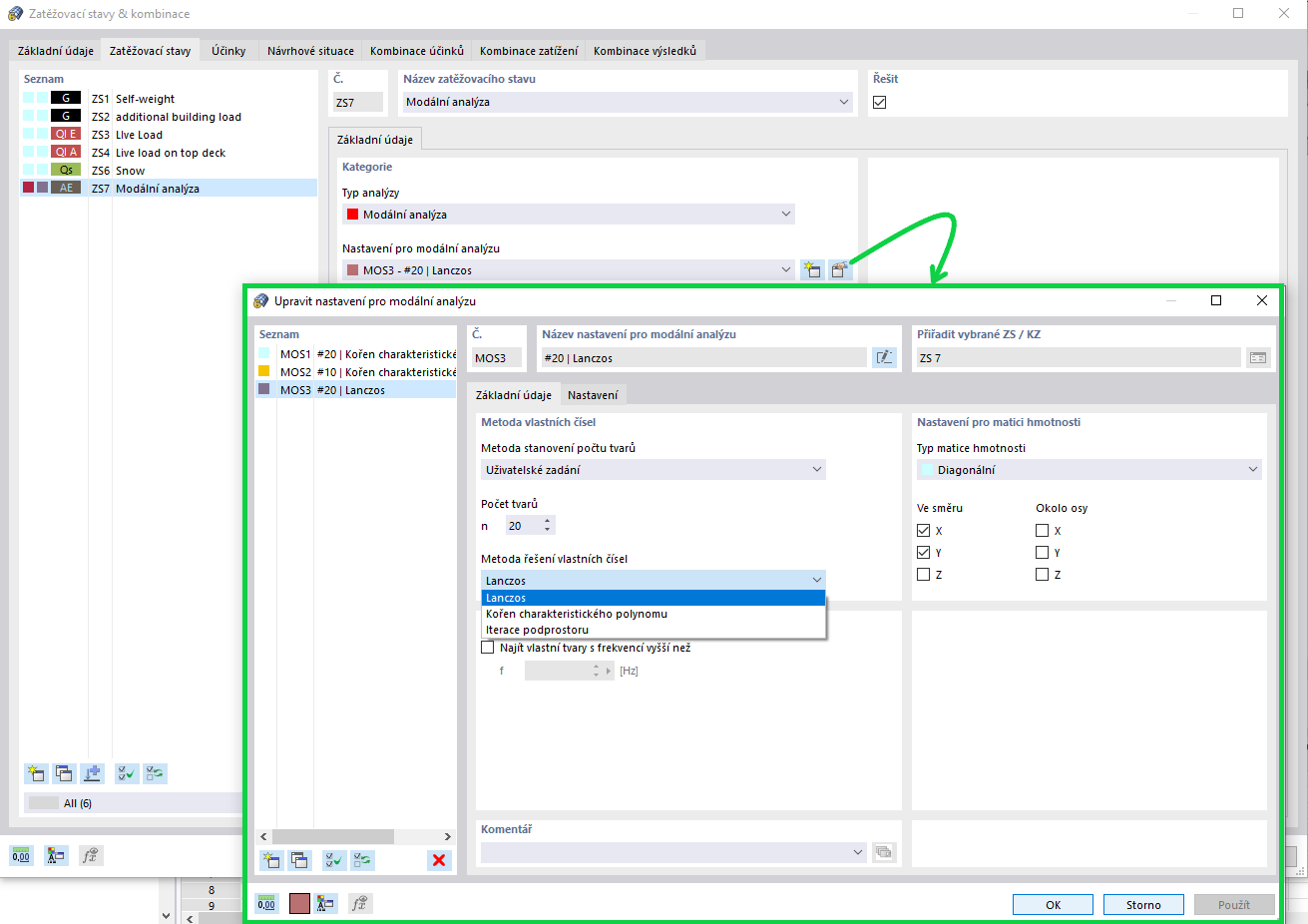Click invert selection icon under main load case list
Image resolution: width=1308 pixels, height=924 pixels.
point(155,773)
